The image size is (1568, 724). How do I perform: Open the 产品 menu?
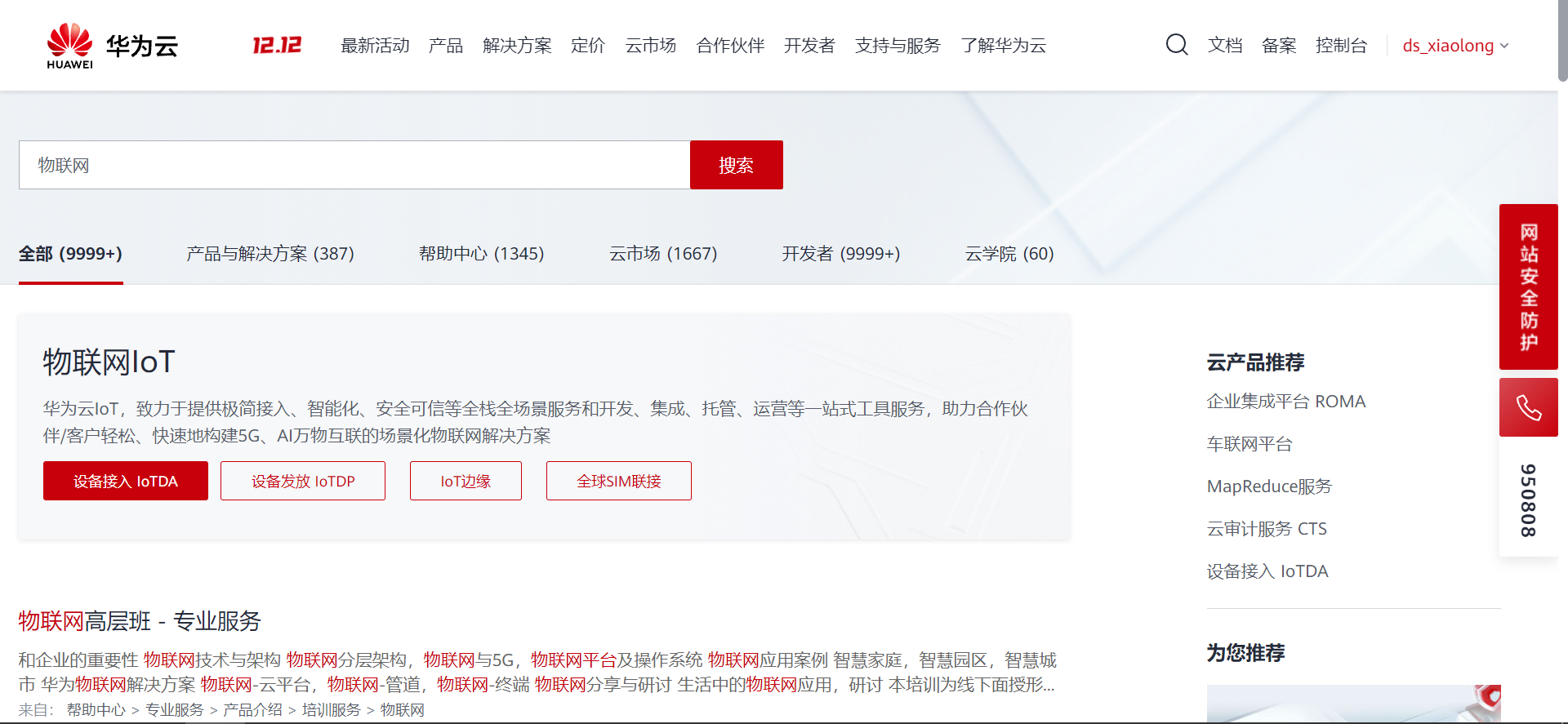click(446, 46)
